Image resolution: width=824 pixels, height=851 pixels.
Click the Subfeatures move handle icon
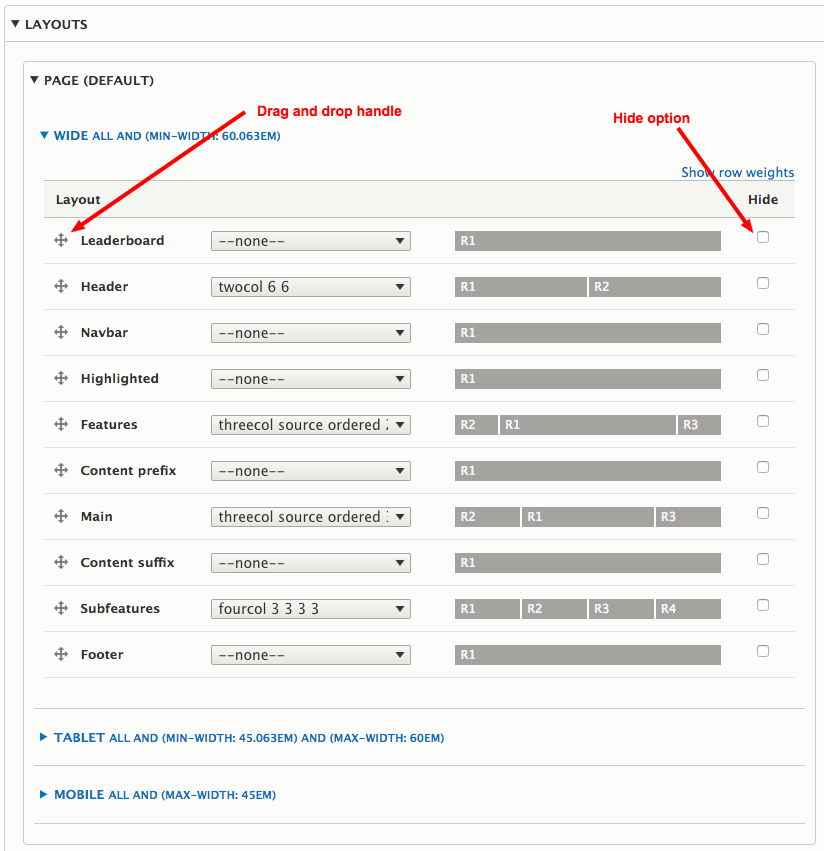pyautogui.click(x=61, y=609)
